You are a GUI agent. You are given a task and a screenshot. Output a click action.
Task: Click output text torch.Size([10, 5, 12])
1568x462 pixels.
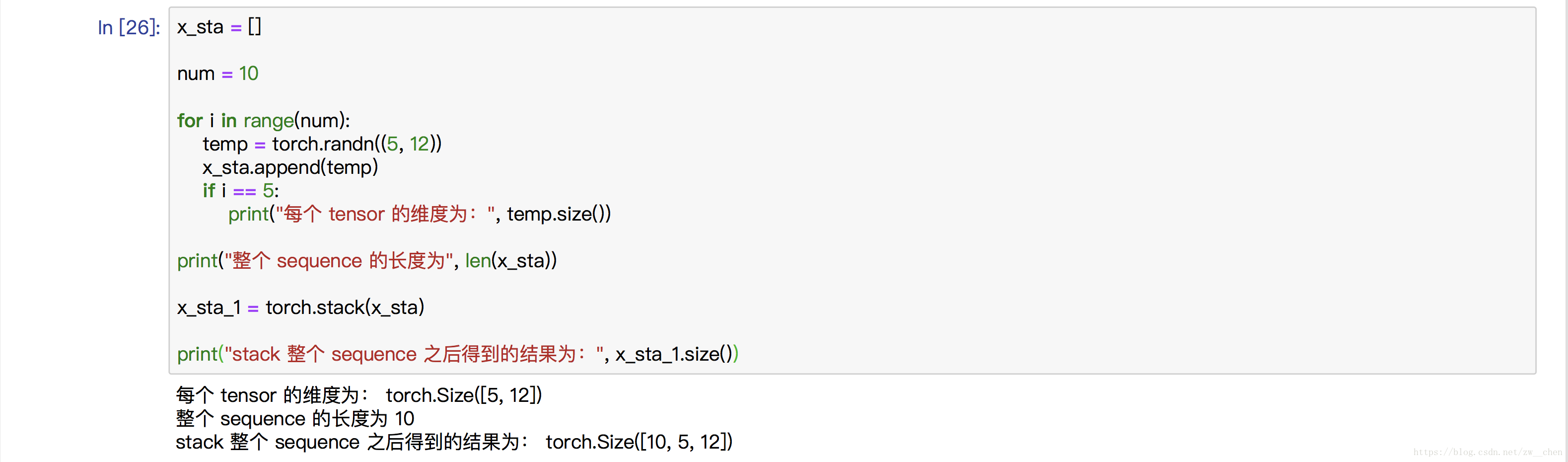coord(639,442)
